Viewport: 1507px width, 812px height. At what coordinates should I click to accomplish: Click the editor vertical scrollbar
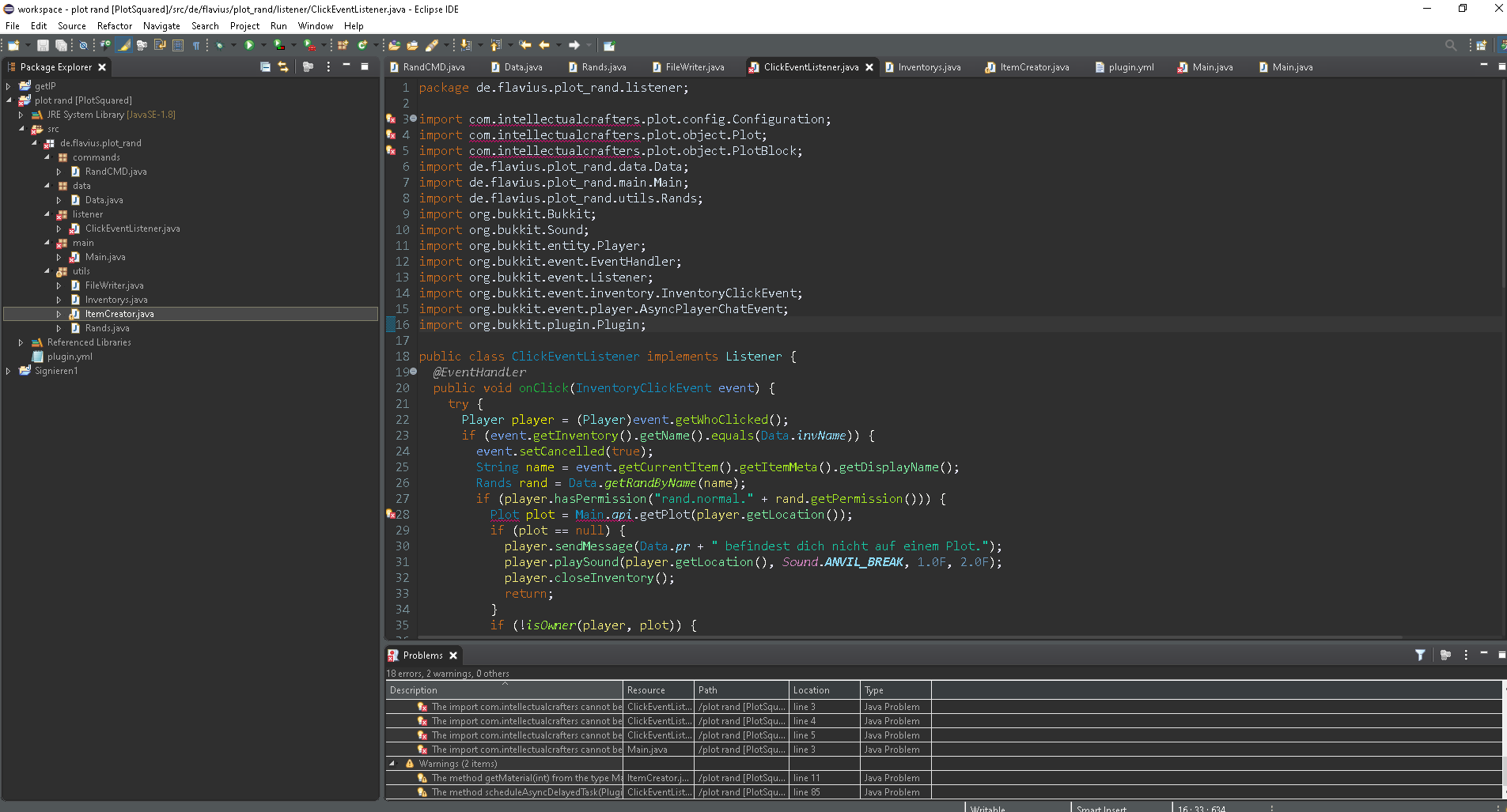1503,183
